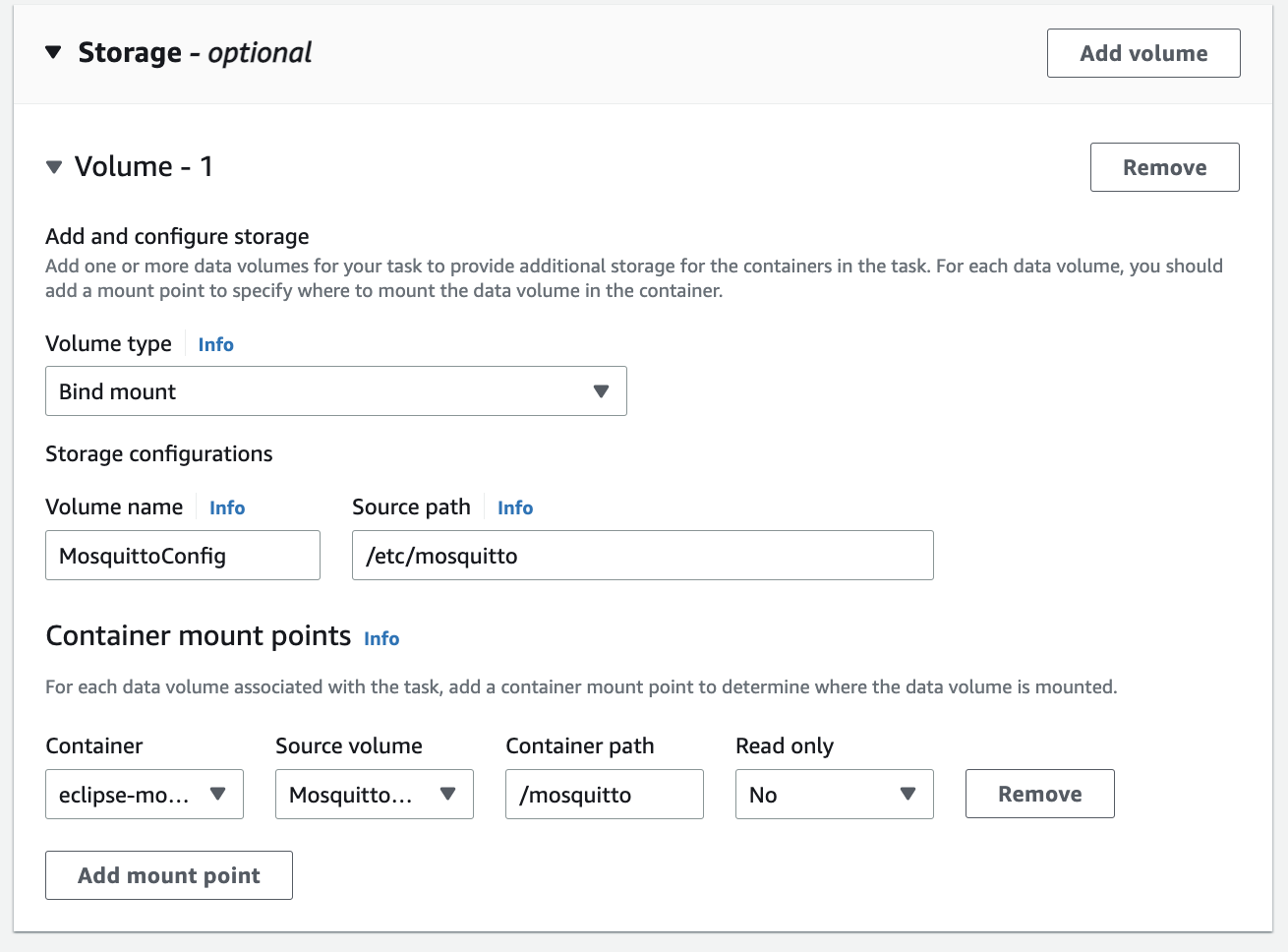Focus the Source path field /etc/mosquitto
This screenshot has width=1288, height=952.
(643, 556)
